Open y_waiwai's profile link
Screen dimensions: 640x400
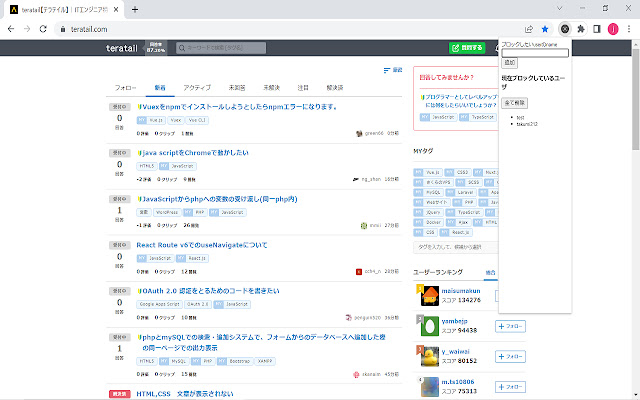tap(456, 351)
